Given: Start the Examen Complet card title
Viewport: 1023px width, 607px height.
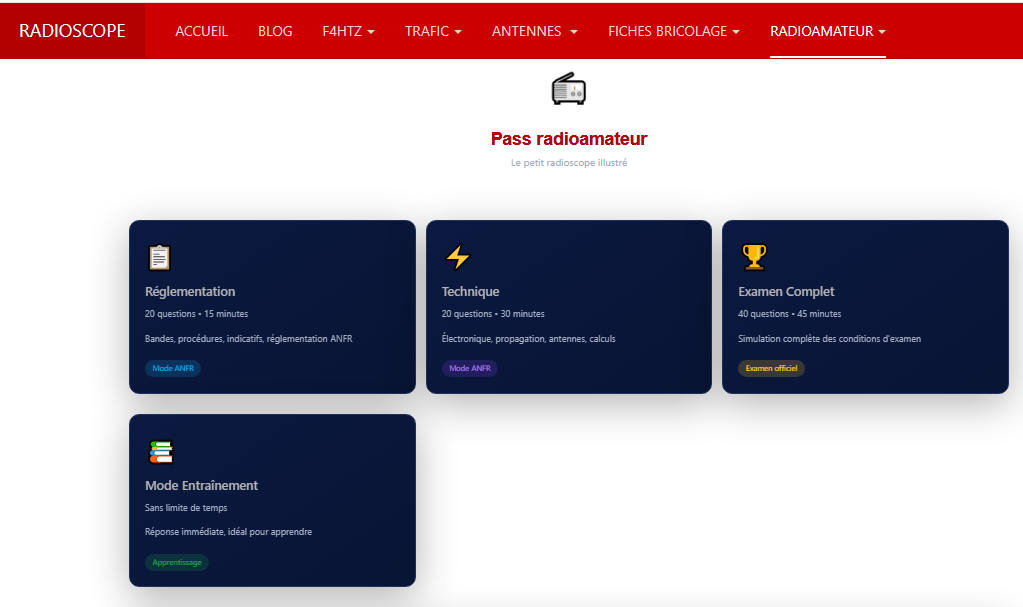Looking at the screenshot, I should (786, 292).
